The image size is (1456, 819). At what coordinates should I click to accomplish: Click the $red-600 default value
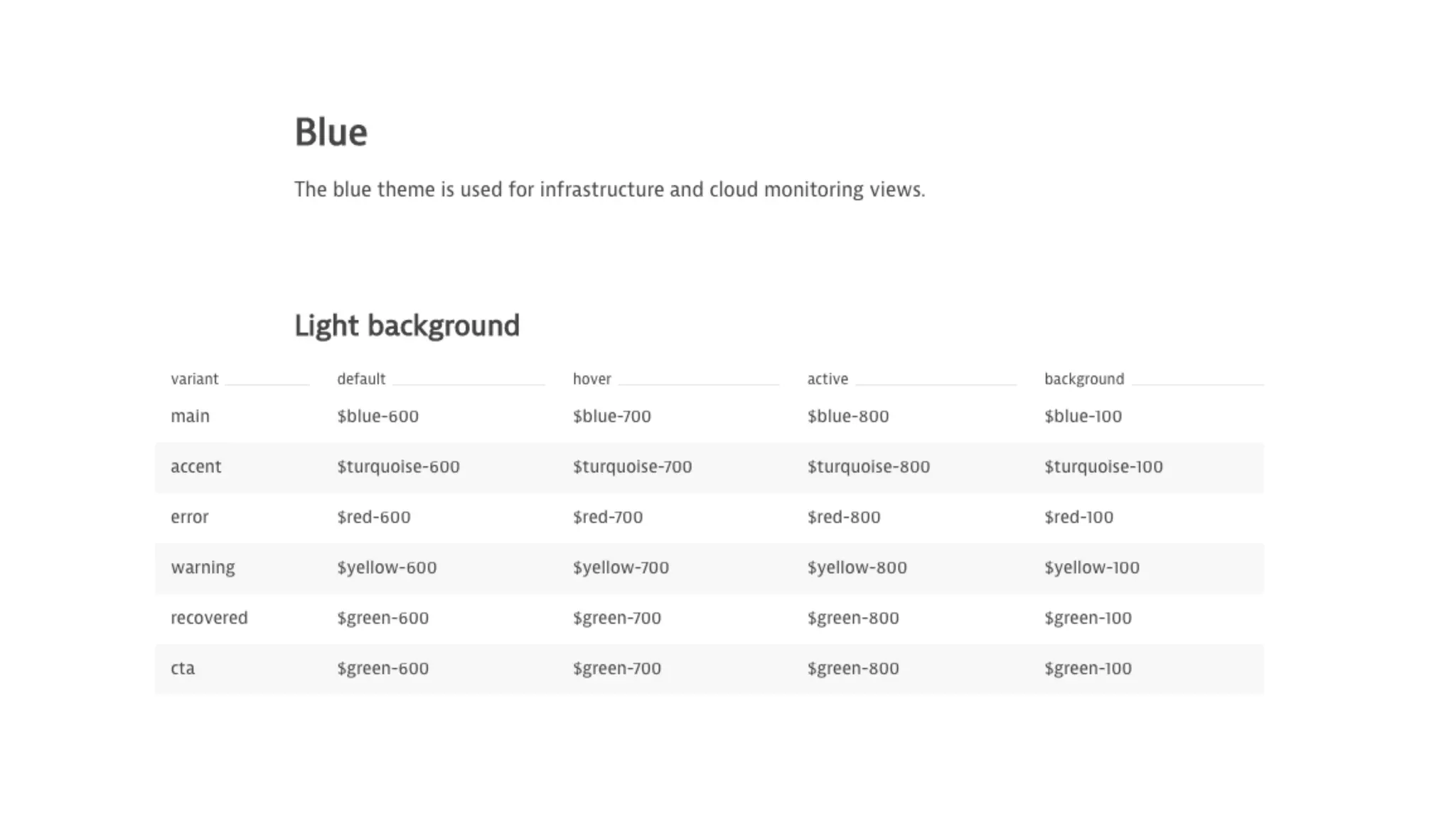(x=373, y=517)
